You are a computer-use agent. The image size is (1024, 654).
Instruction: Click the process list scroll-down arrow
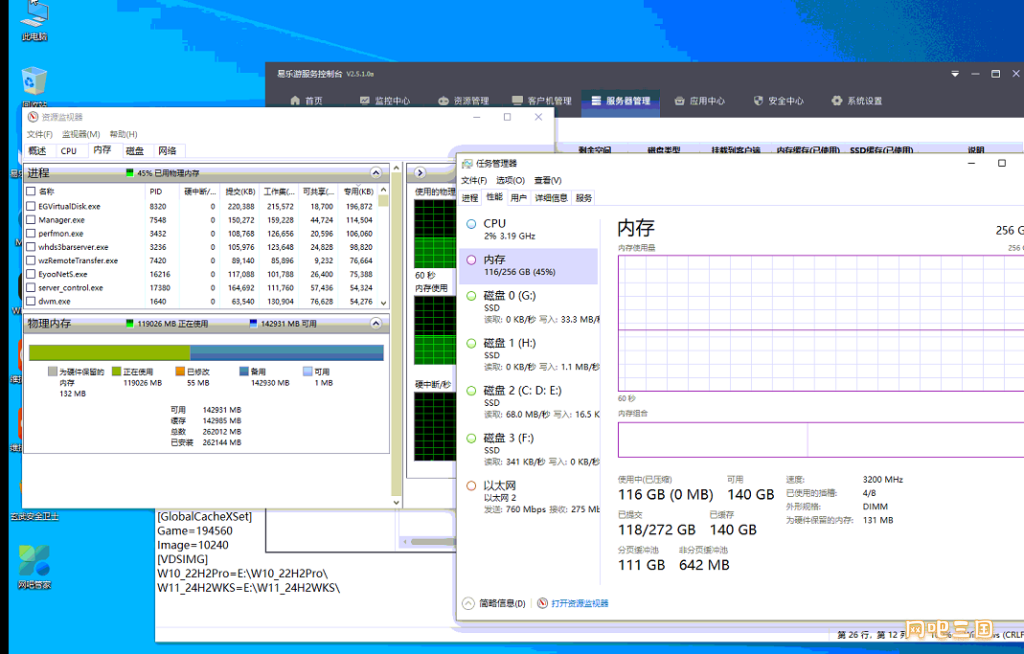pyautogui.click(x=383, y=303)
